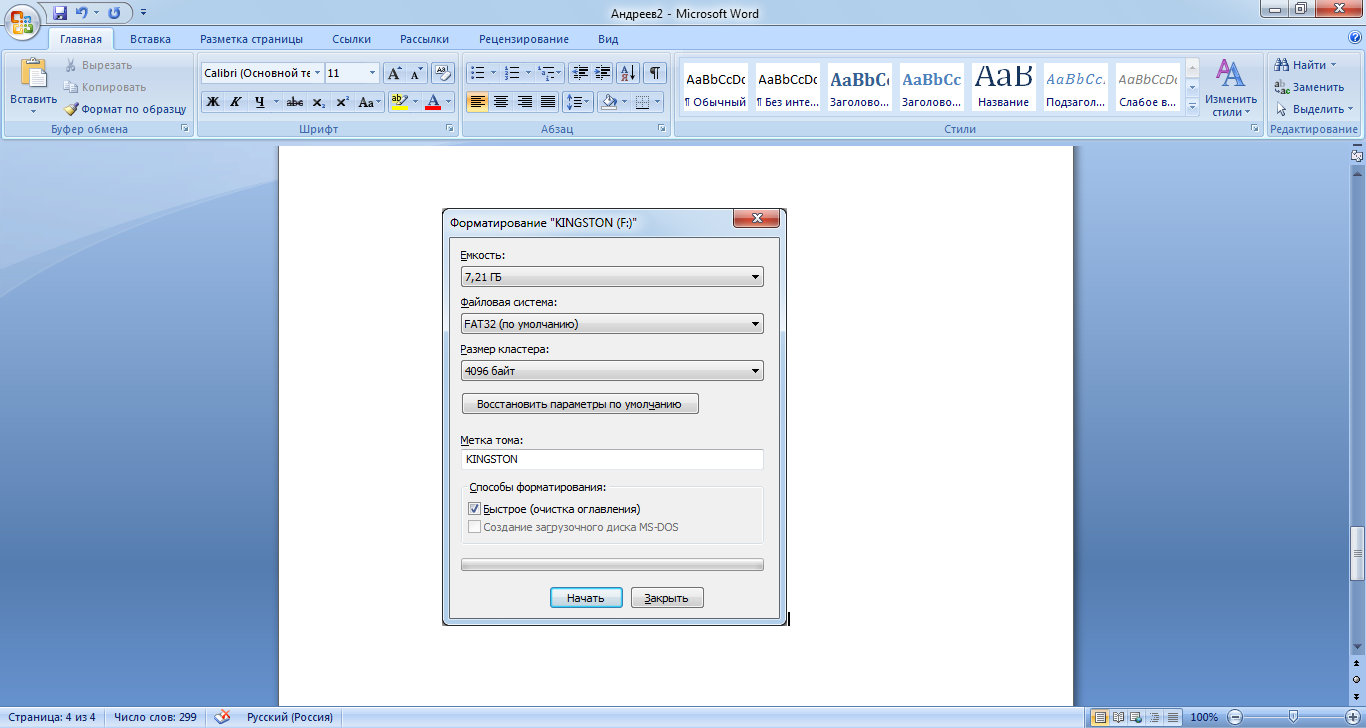The width and height of the screenshot is (1366, 728).
Task: Switch to Web Layout view
Action: tap(1137, 717)
